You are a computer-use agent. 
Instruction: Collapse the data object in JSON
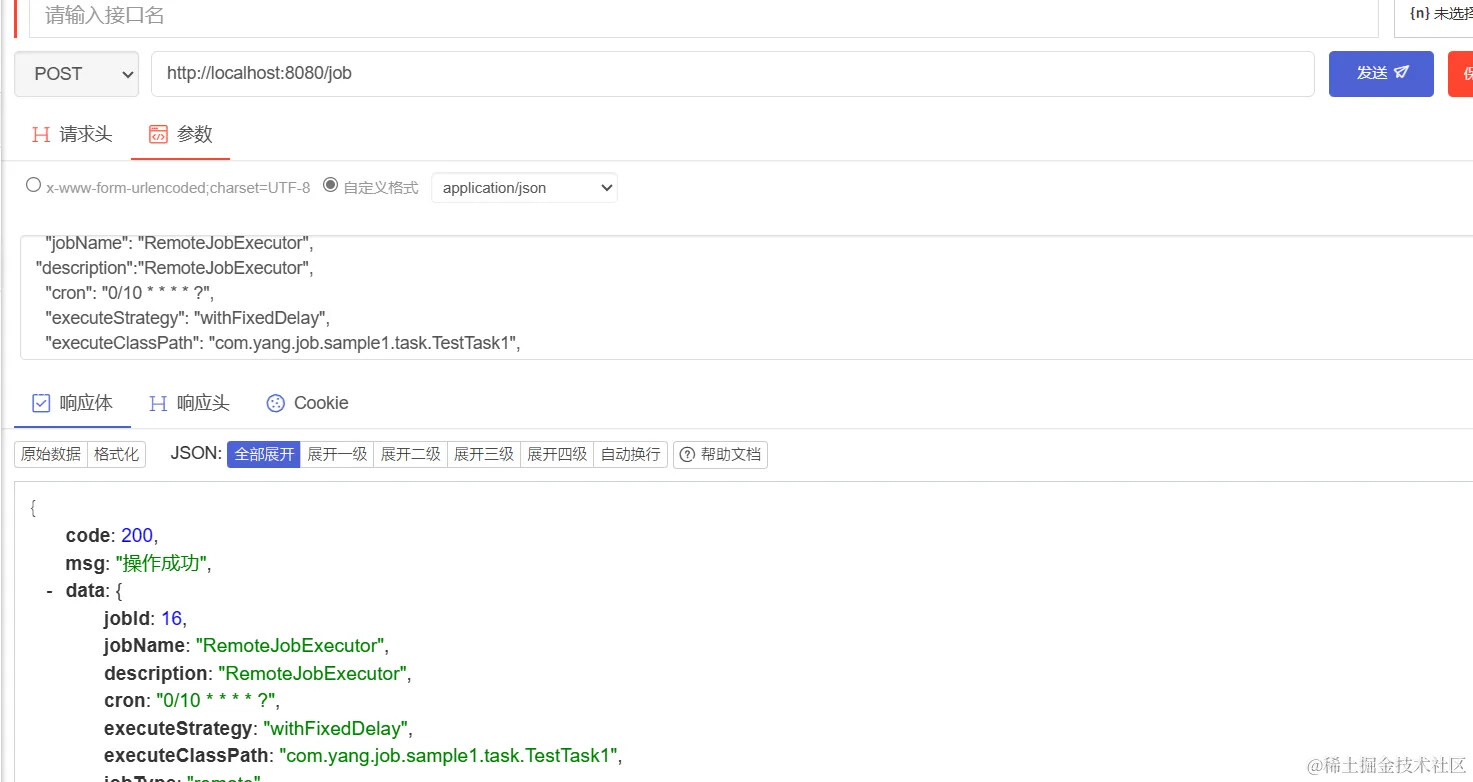pos(49,591)
